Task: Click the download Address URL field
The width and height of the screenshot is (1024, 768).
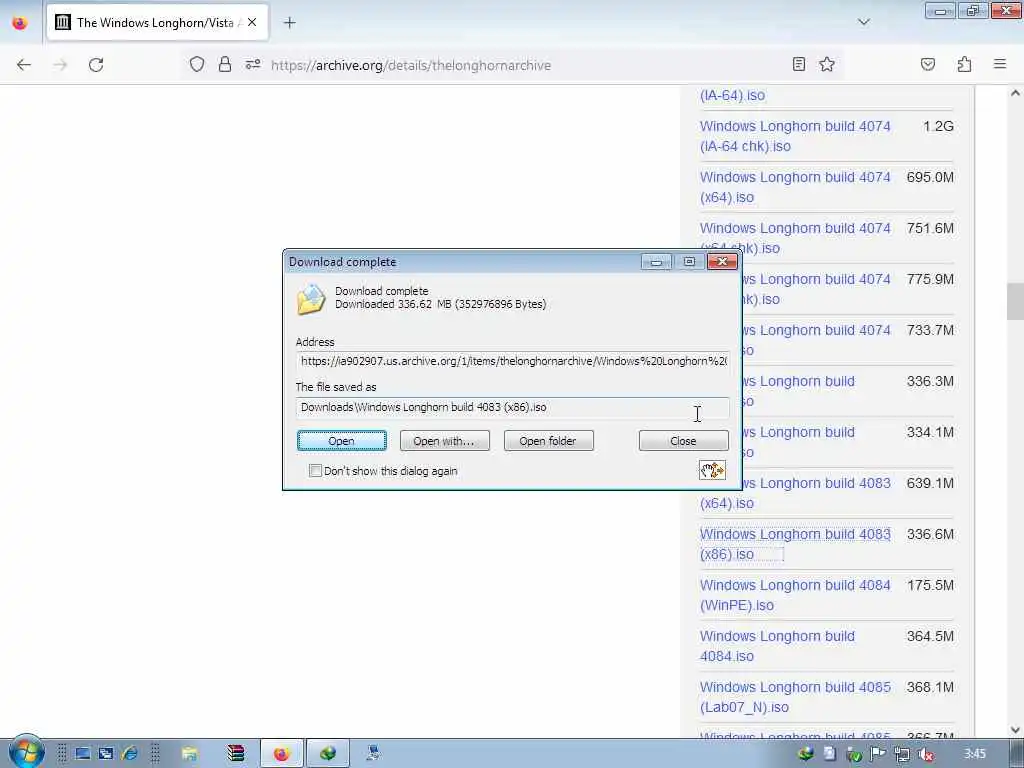Action: pos(513,361)
